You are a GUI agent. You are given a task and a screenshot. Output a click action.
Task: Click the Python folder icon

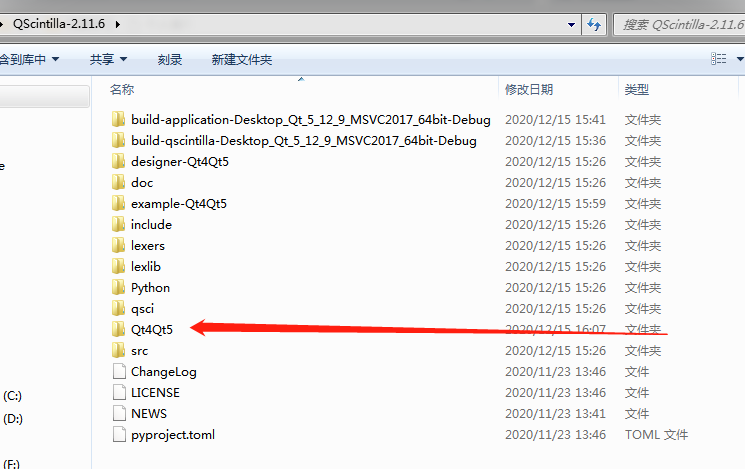tap(118, 287)
